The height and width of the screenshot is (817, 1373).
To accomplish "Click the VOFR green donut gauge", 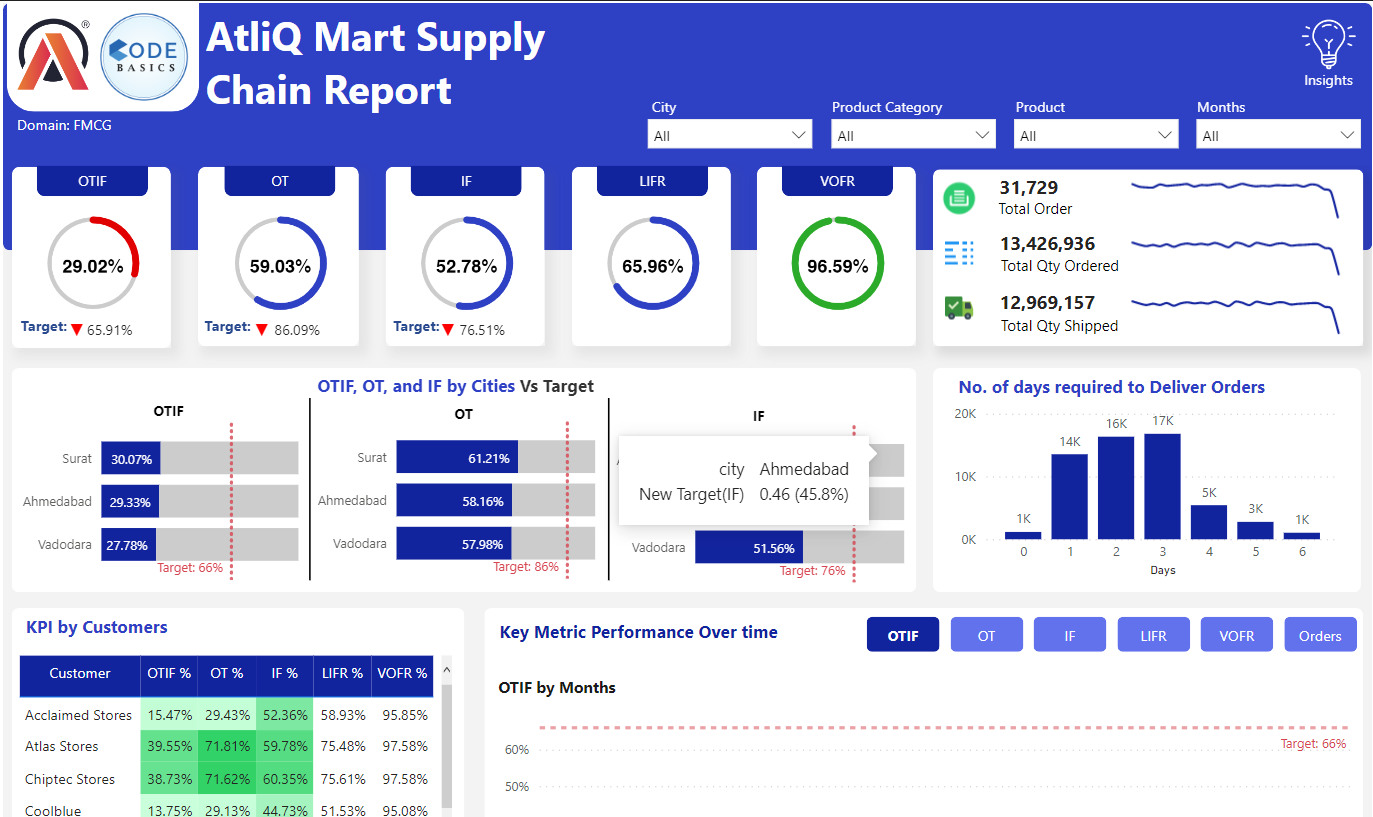I will click(x=837, y=263).
